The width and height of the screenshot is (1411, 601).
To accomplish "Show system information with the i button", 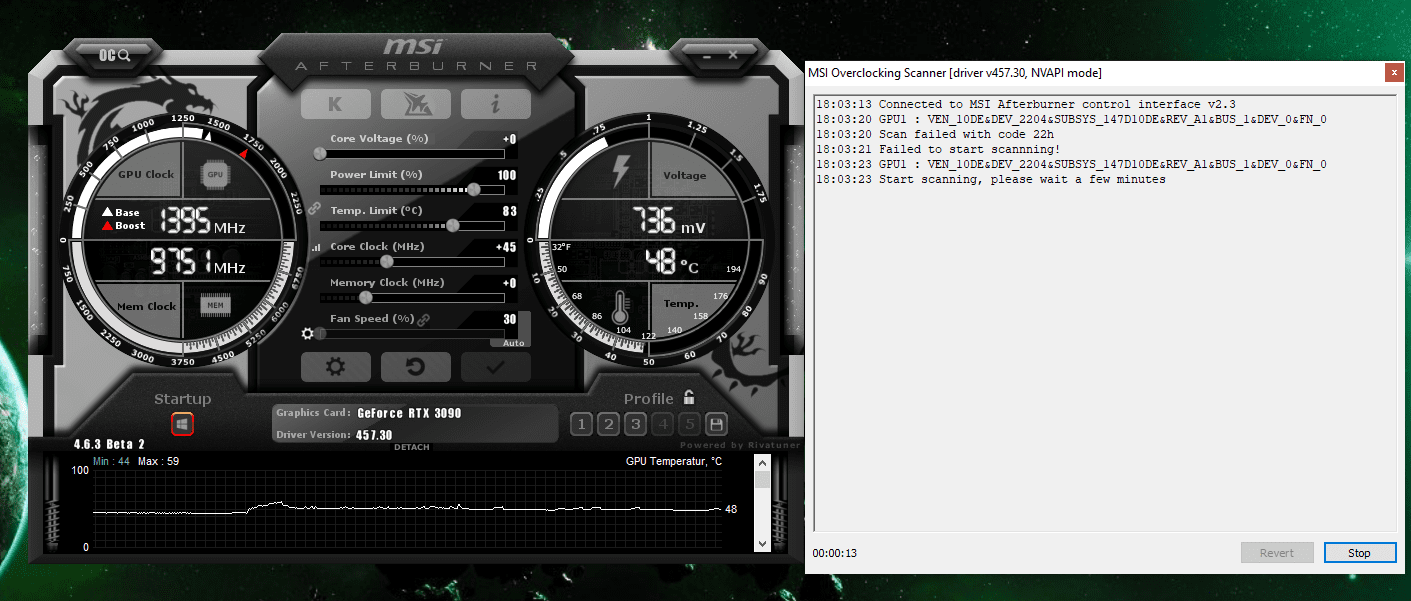I will pyautogui.click(x=495, y=104).
